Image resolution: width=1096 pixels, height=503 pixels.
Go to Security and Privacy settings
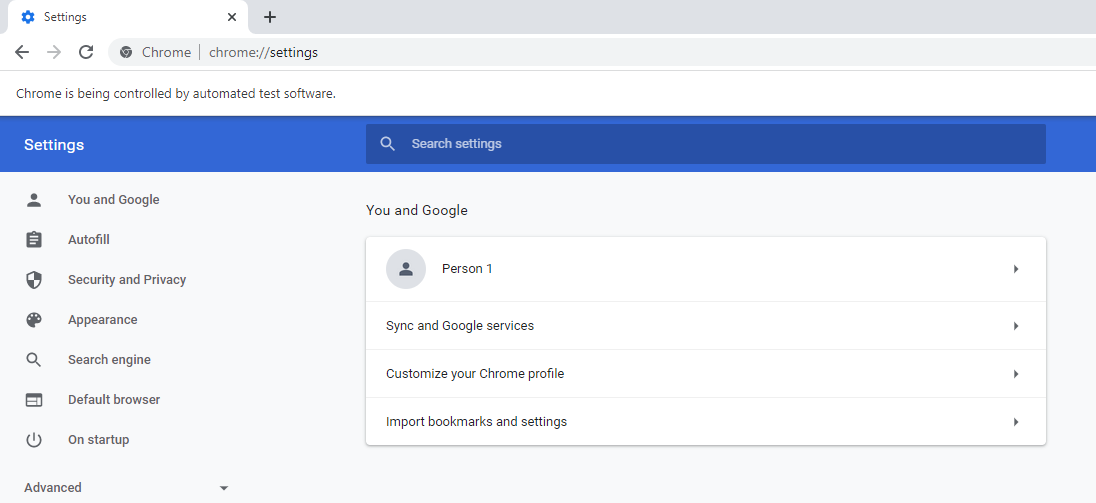[127, 279]
